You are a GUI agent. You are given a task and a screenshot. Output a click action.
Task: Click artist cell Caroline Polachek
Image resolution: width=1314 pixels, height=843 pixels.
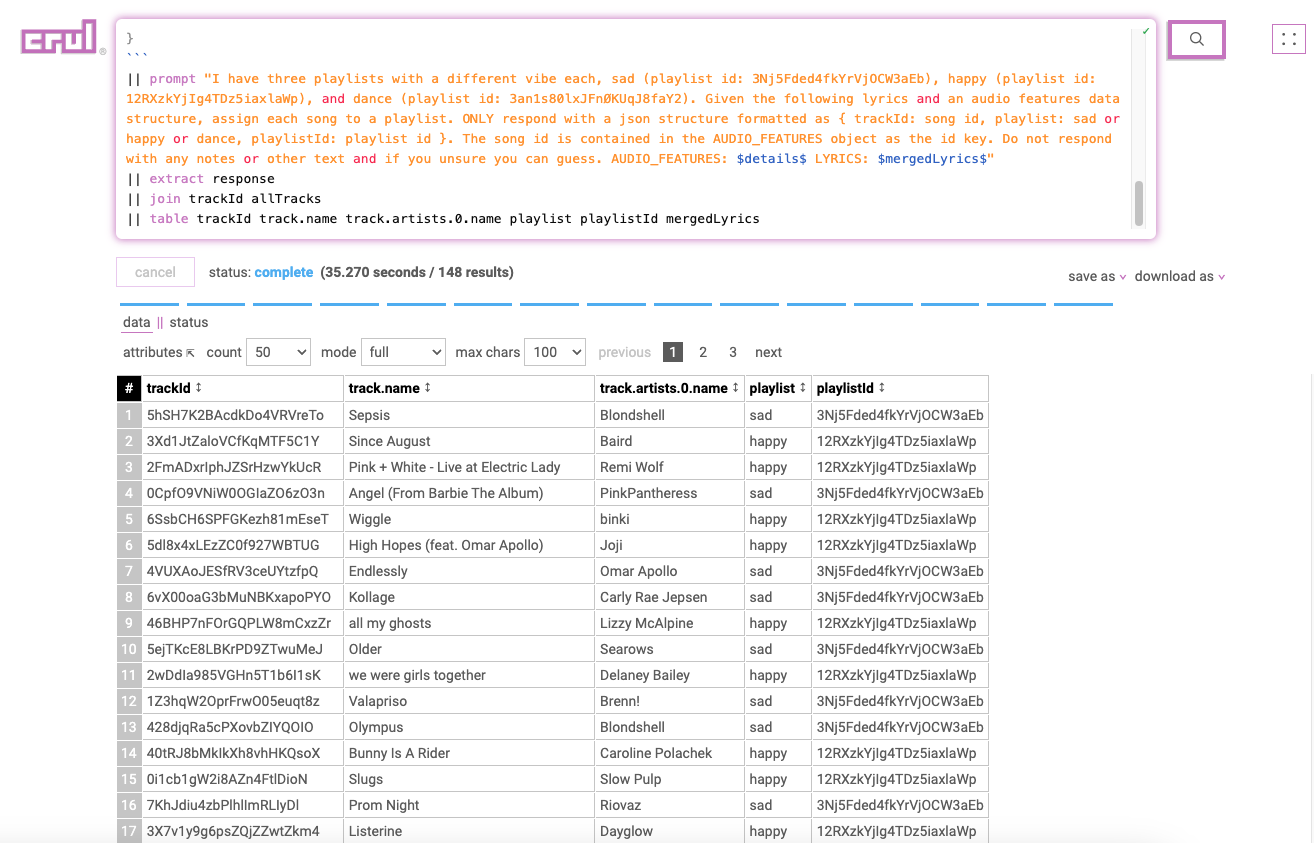670,753
